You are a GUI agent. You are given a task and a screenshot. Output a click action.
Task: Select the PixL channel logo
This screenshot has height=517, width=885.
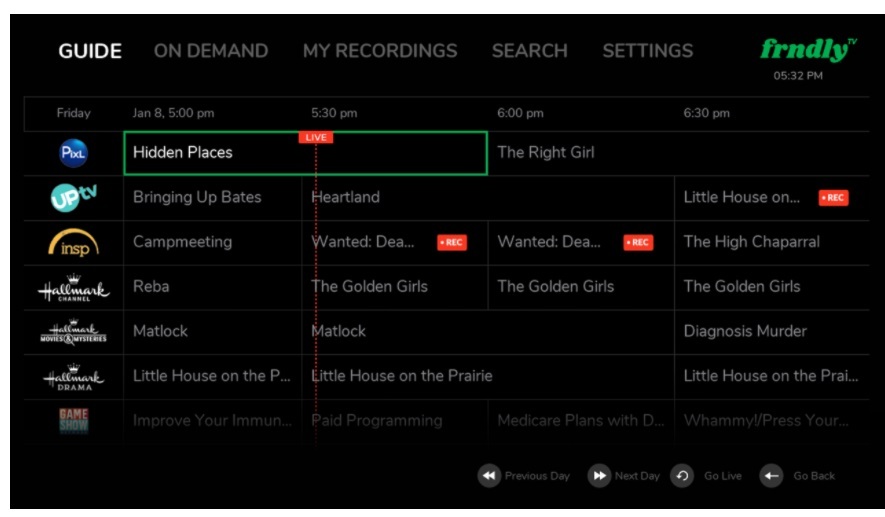[x=73, y=153]
